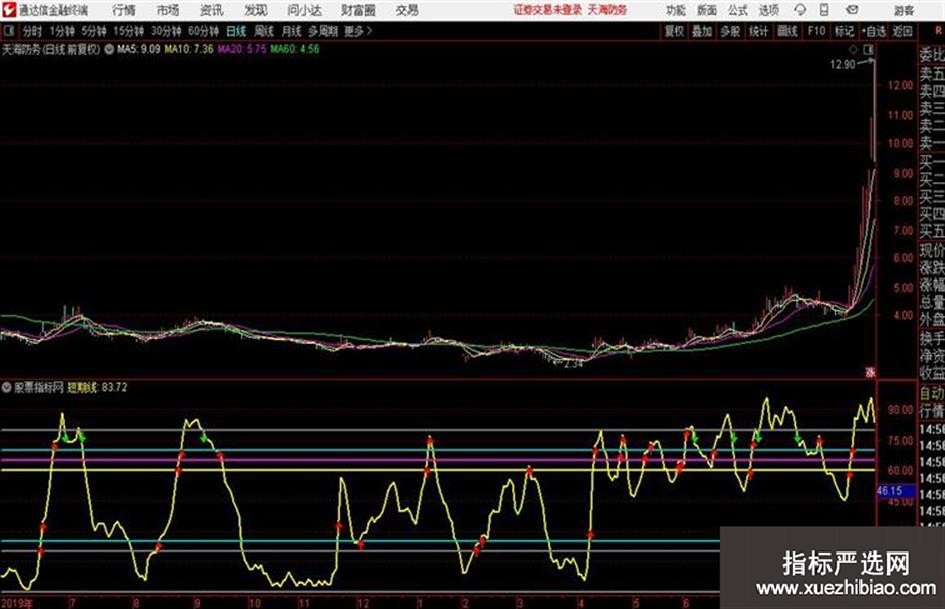
Task: Open the 财富圈 menu
Action: (358, 10)
